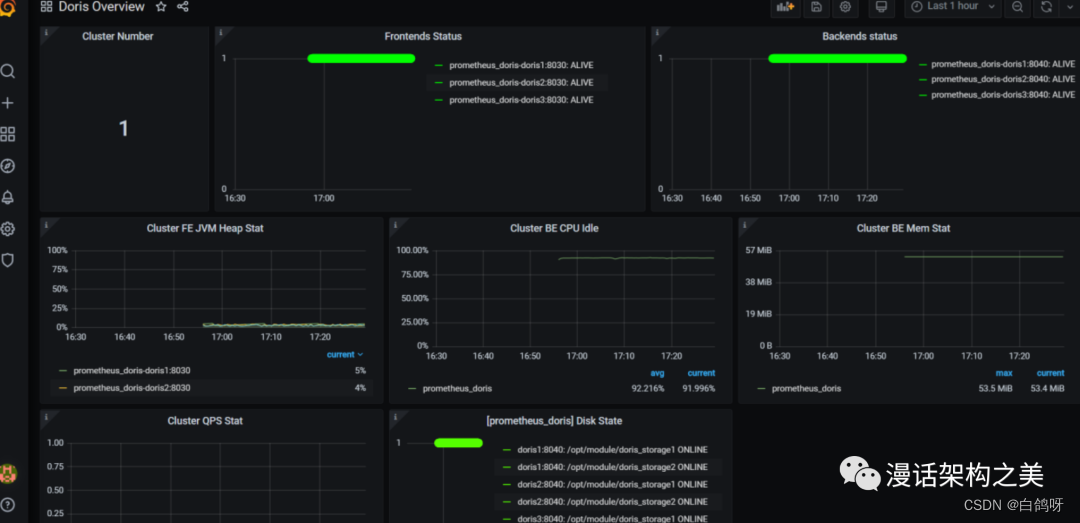Image resolution: width=1080 pixels, height=523 pixels.
Task: Click color swatch of doris2:8030 in JVM legend
Action: pyautogui.click(x=63, y=388)
